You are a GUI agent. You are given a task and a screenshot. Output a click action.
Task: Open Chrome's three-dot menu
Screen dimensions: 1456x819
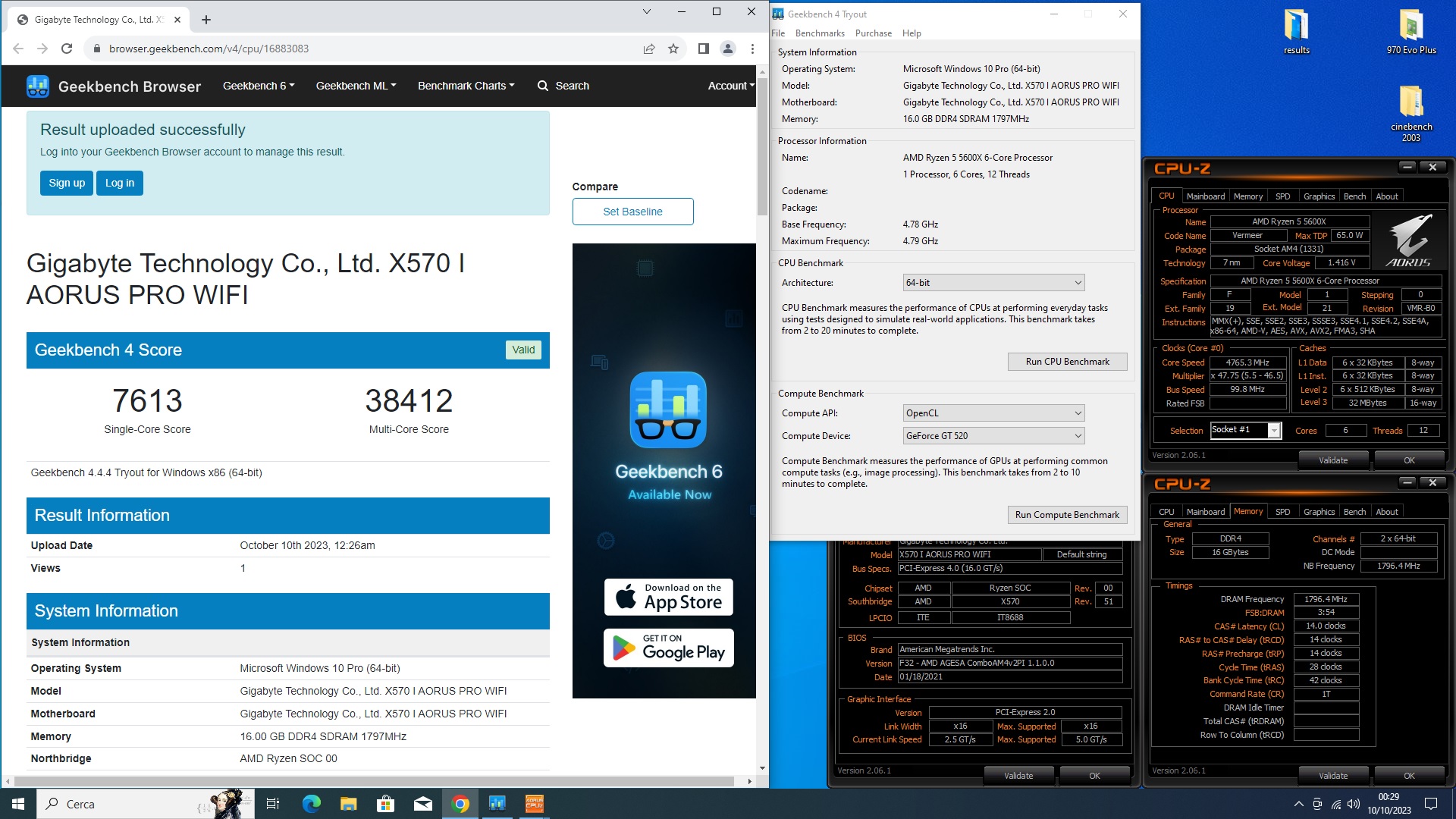(752, 49)
